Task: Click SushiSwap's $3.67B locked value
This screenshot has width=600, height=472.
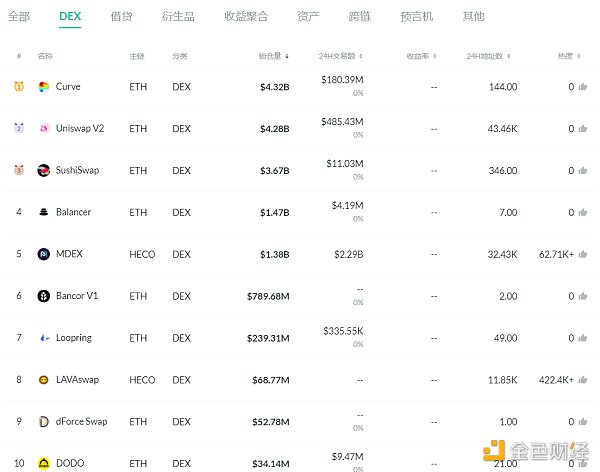Action: pyautogui.click(x=275, y=171)
